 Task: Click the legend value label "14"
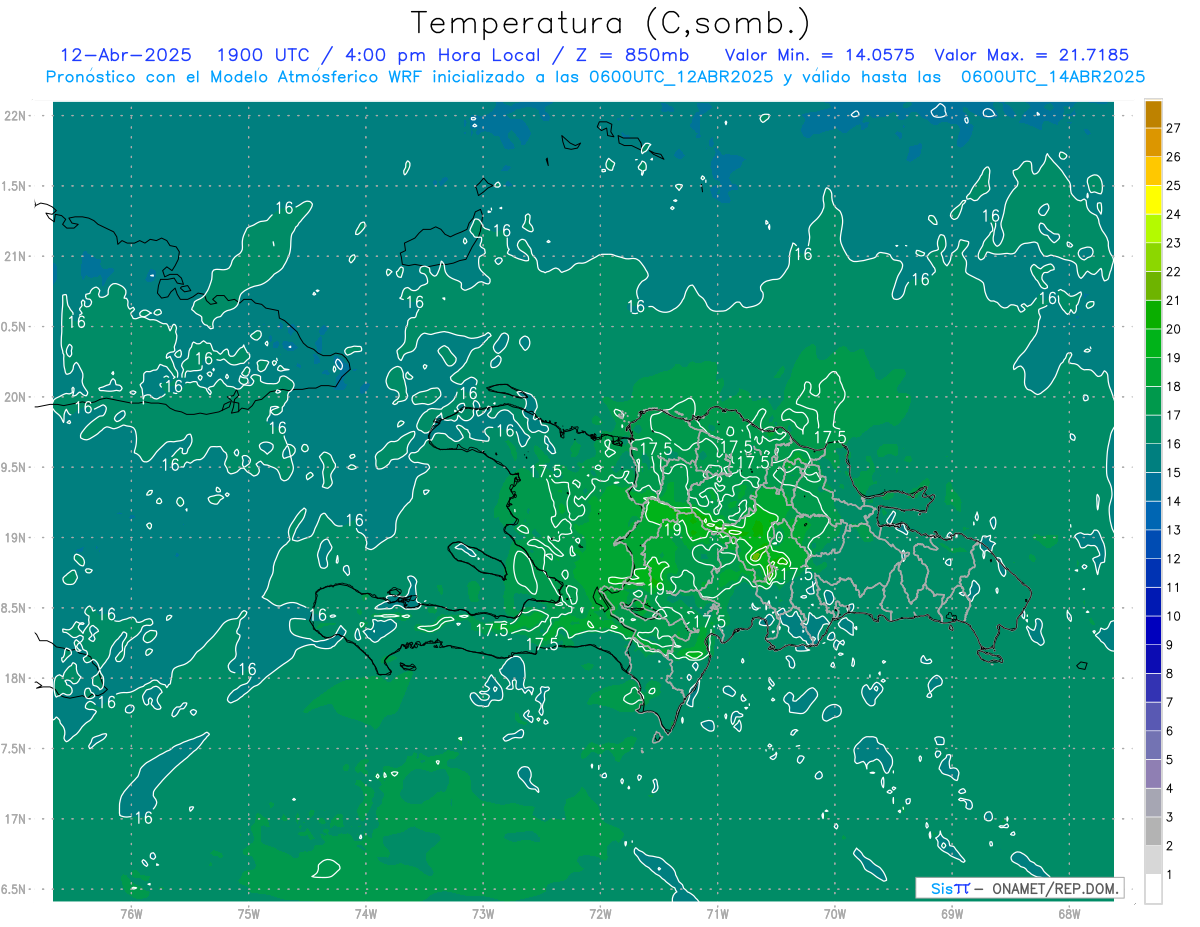tap(1174, 501)
